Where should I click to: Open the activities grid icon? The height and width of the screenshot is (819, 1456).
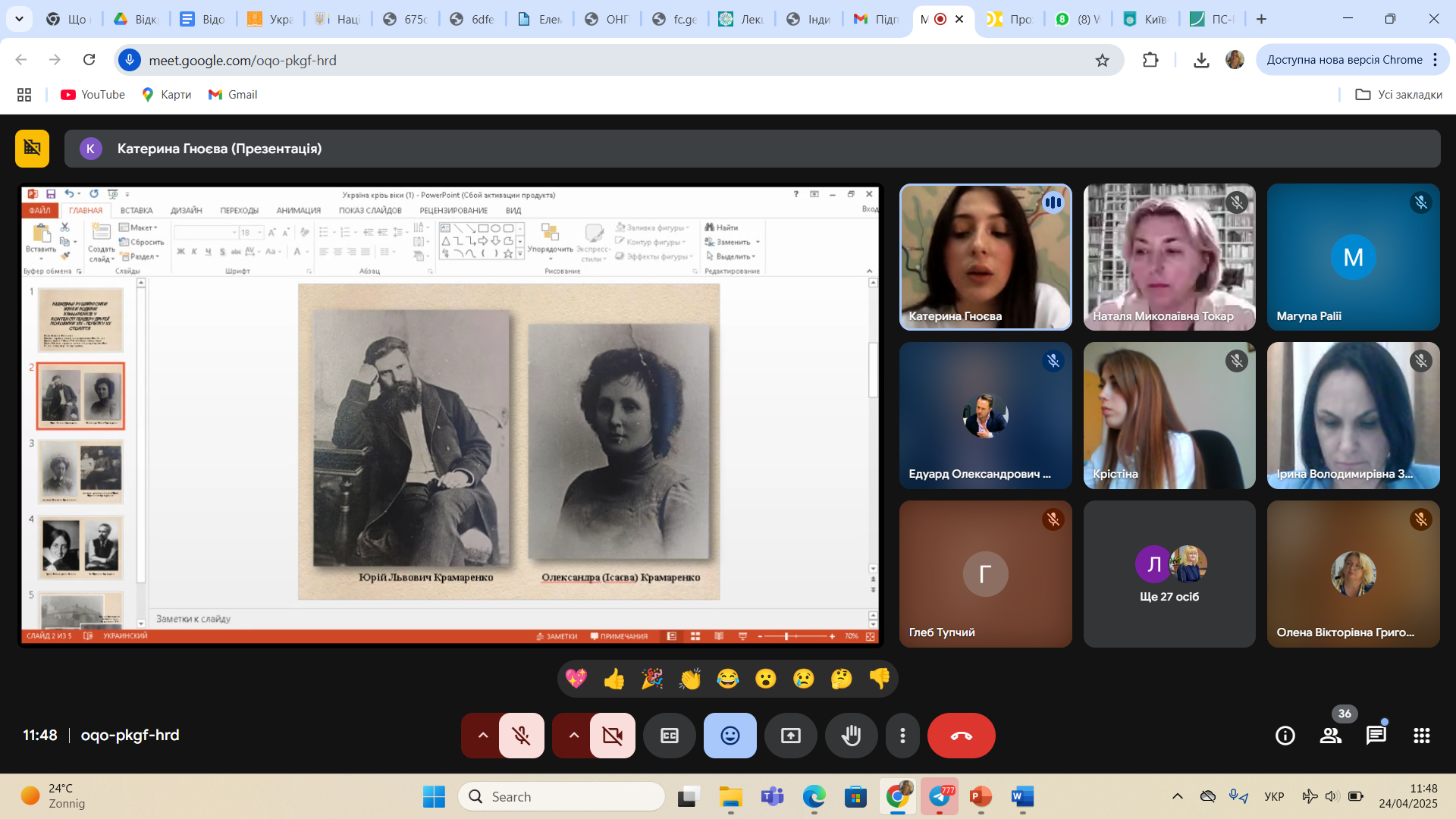pos(1421,735)
